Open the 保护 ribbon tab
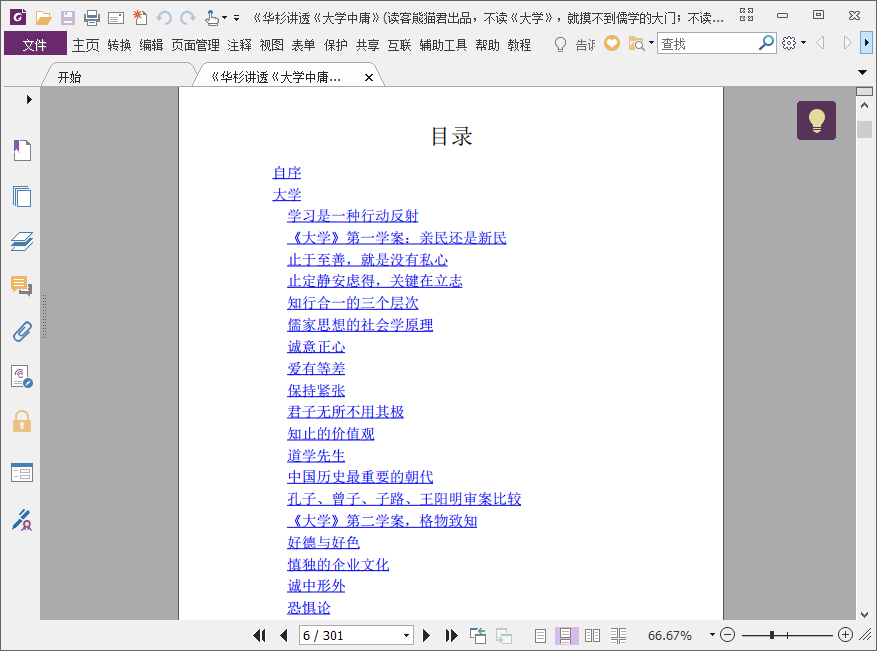 tap(336, 45)
